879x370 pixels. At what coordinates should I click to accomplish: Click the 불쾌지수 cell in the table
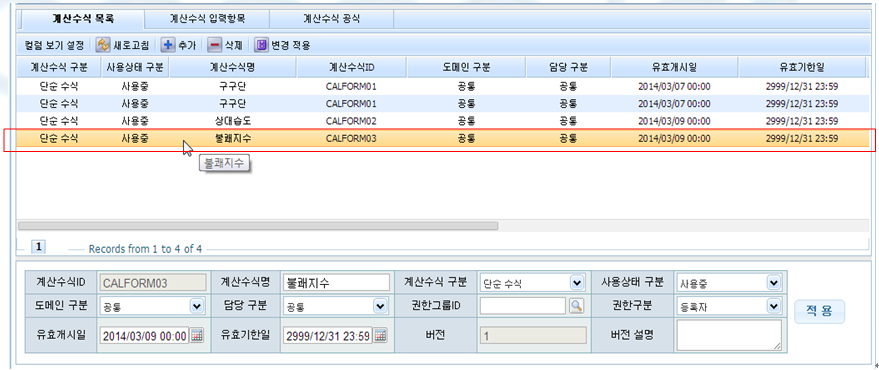(x=233, y=138)
